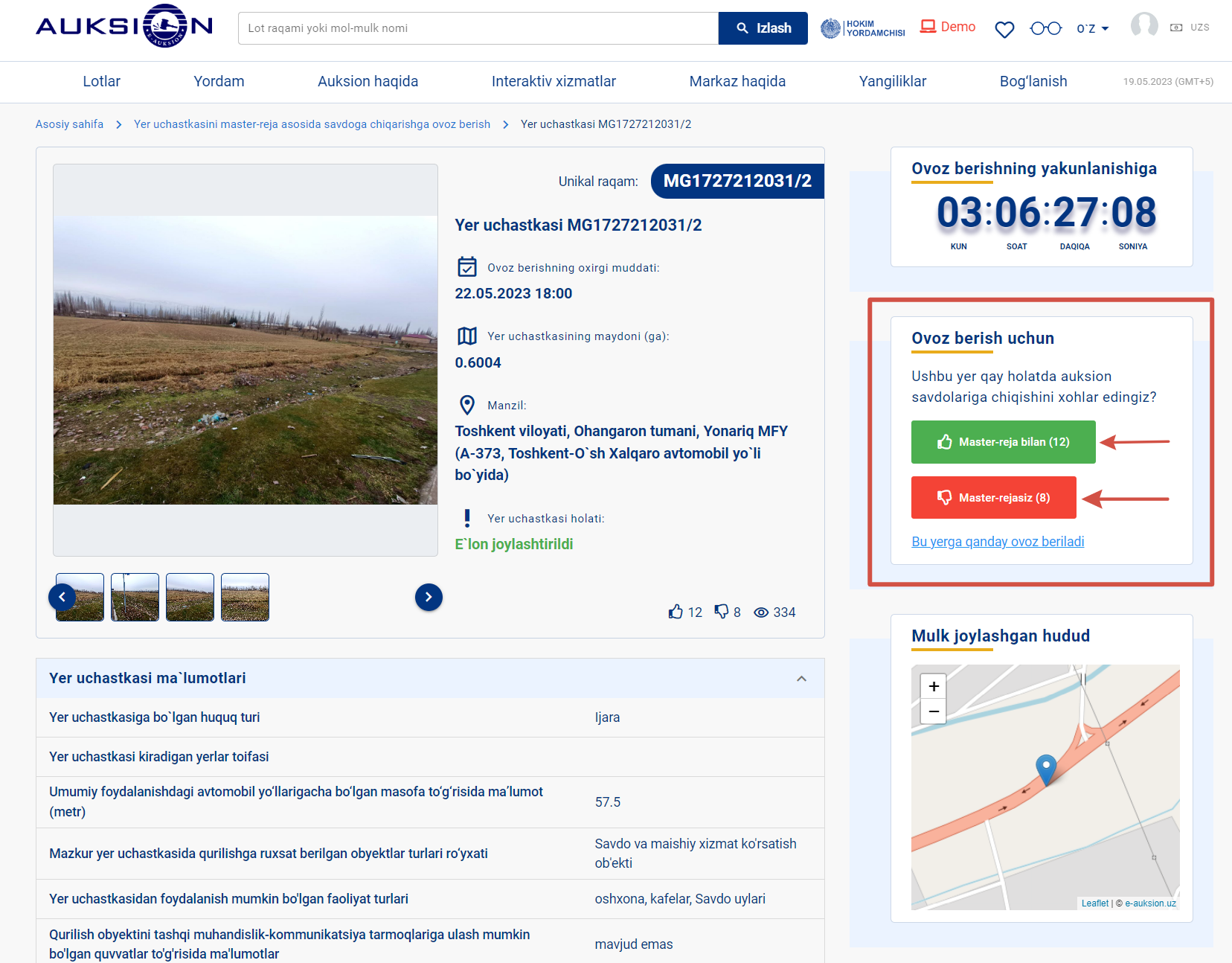
Task: Select the fourth gallery thumbnail
Action: click(245, 597)
